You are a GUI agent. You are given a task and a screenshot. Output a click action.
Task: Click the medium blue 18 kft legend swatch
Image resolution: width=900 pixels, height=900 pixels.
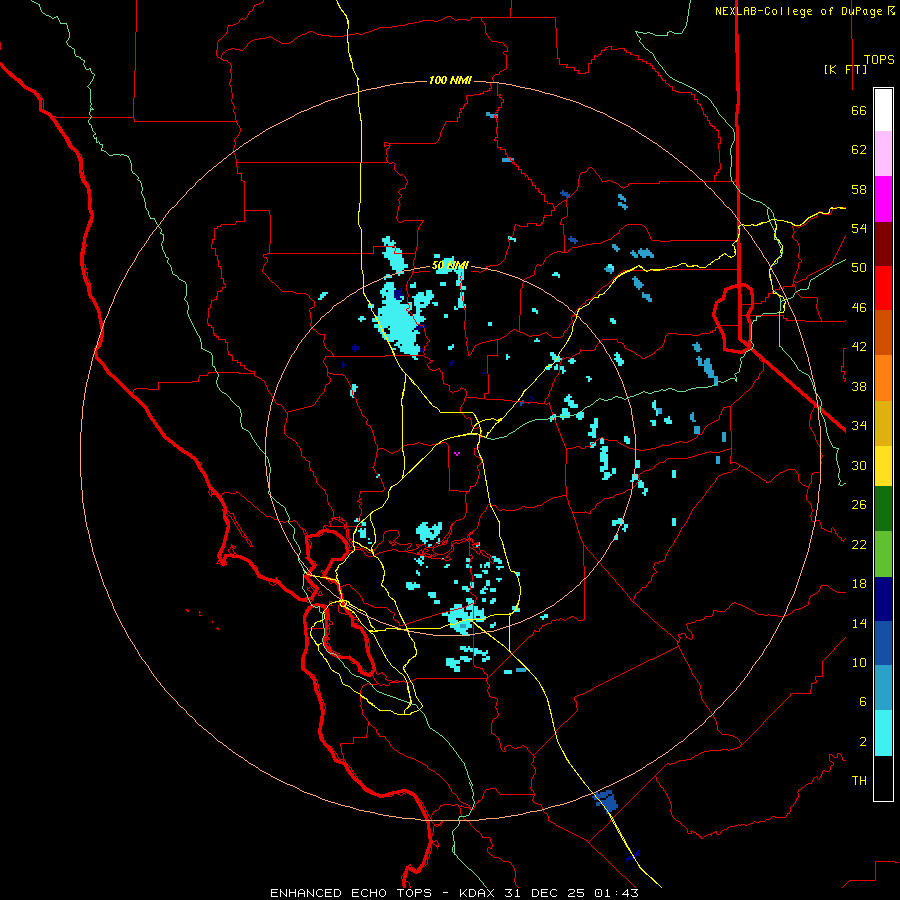pos(883,643)
